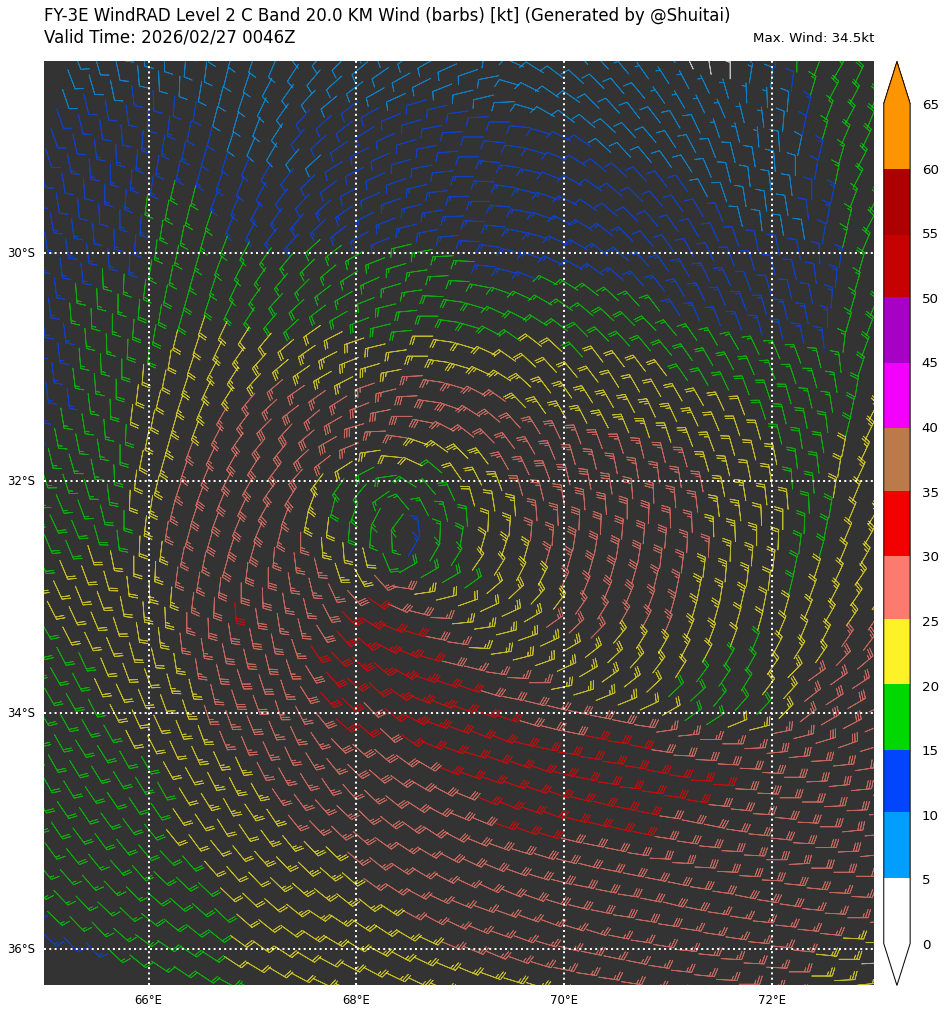Choose the light blue 5–10 kt colorbar segment

pos(896,845)
